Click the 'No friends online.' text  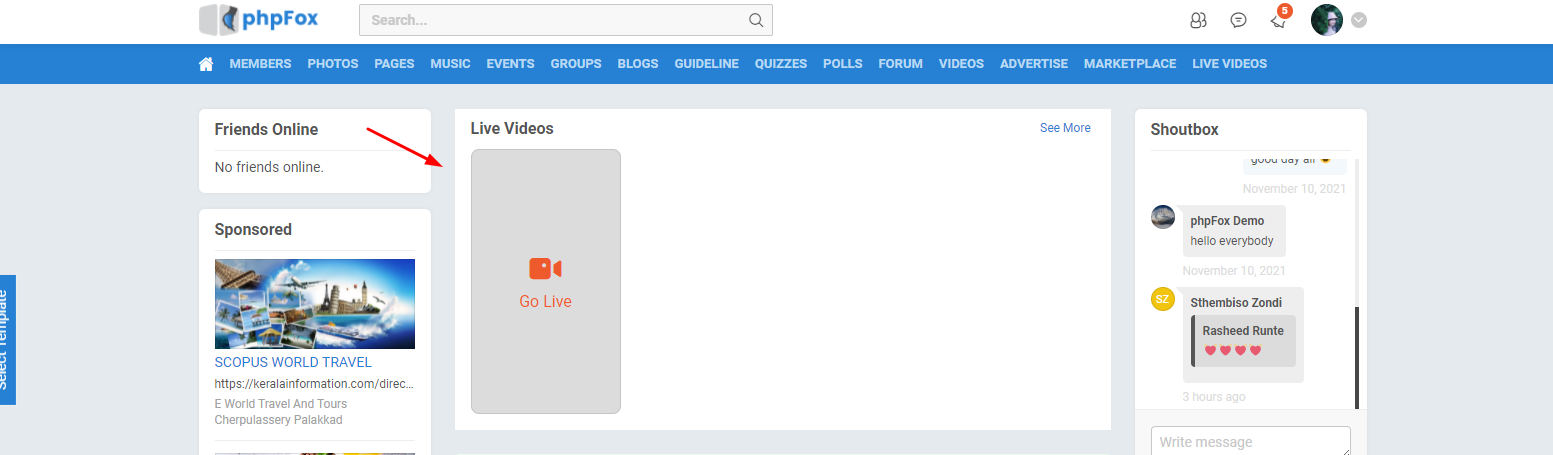tap(269, 167)
